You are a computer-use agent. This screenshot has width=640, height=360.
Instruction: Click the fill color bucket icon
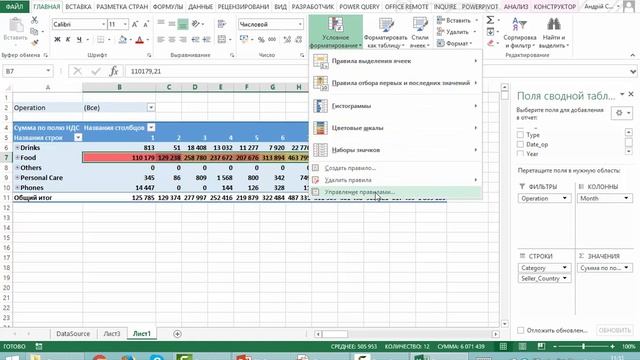122,40
